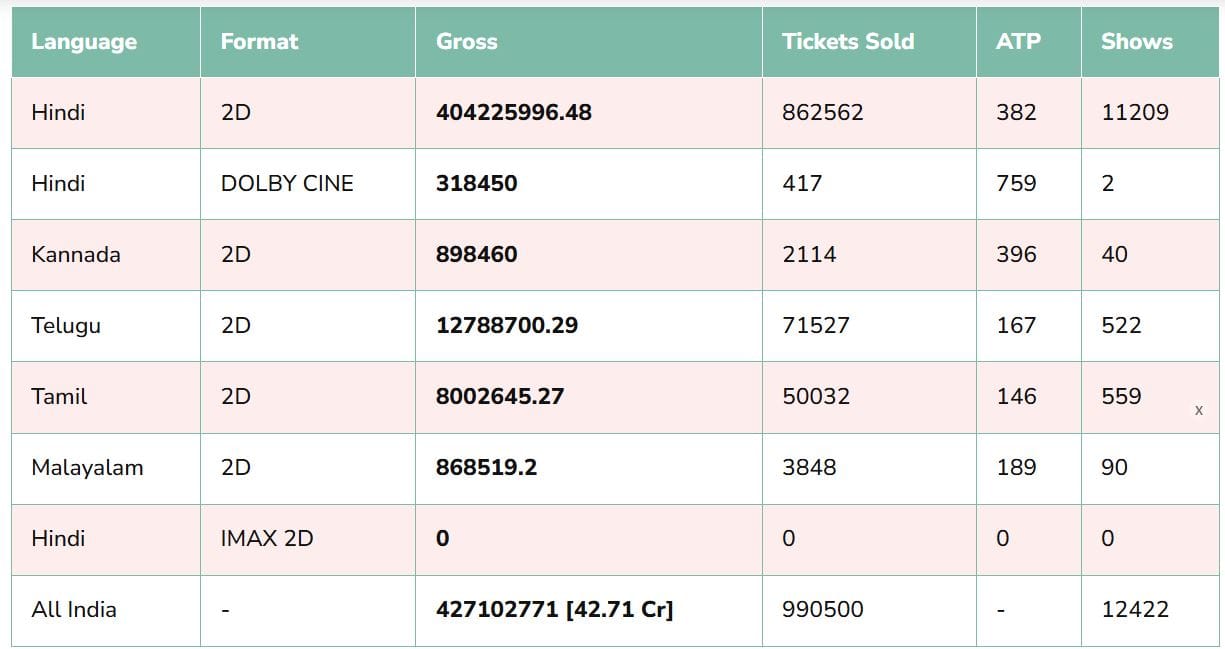This screenshot has height=649, width=1225.
Task: Click the total tickets sold 990500
Action: pos(822,610)
